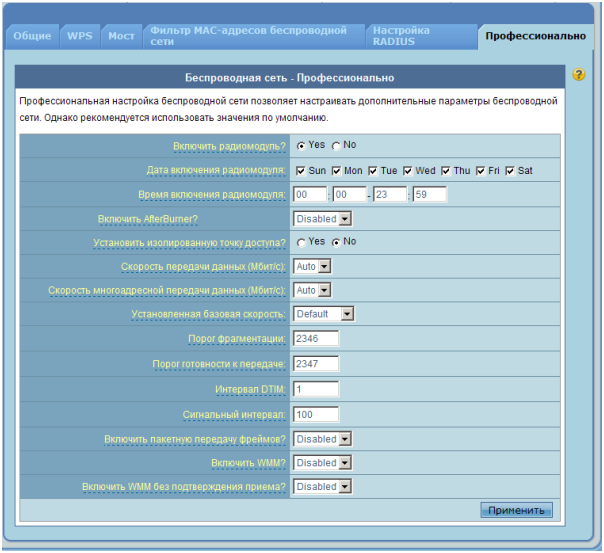604x553 pixels.
Task: Click Включить WMM без подтверждения приема? label
Action: (x=184, y=487)
